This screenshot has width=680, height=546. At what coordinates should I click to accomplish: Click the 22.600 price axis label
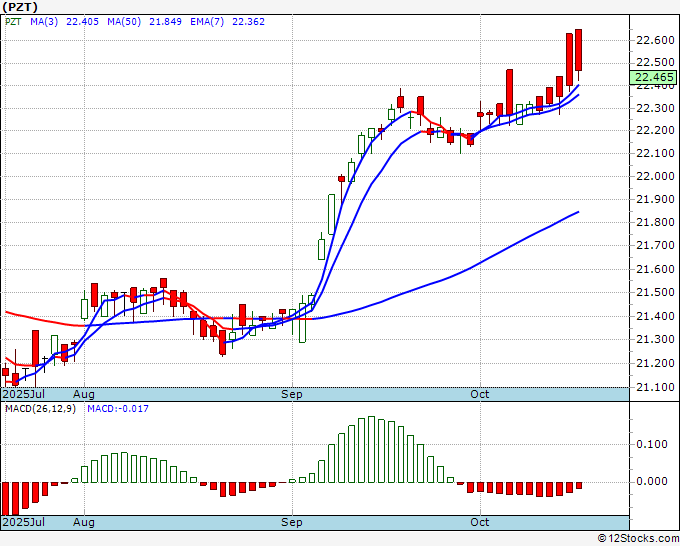[x=655, y=40]
